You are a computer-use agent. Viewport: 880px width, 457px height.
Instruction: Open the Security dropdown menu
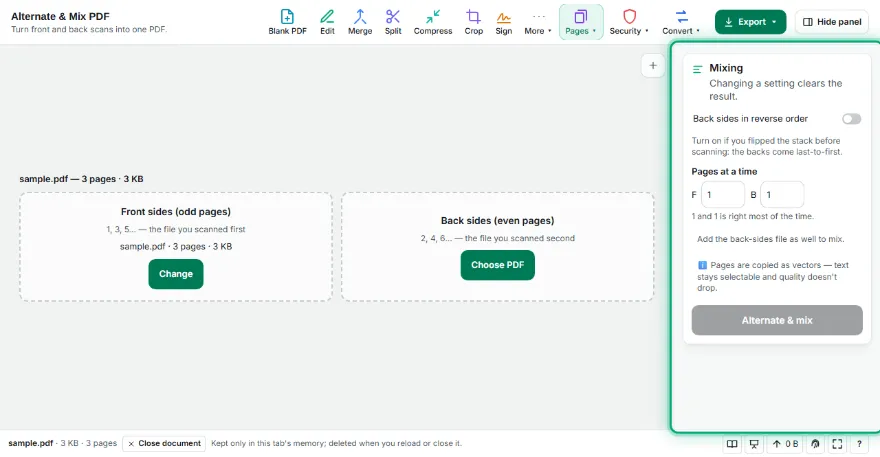coord(629,22)
